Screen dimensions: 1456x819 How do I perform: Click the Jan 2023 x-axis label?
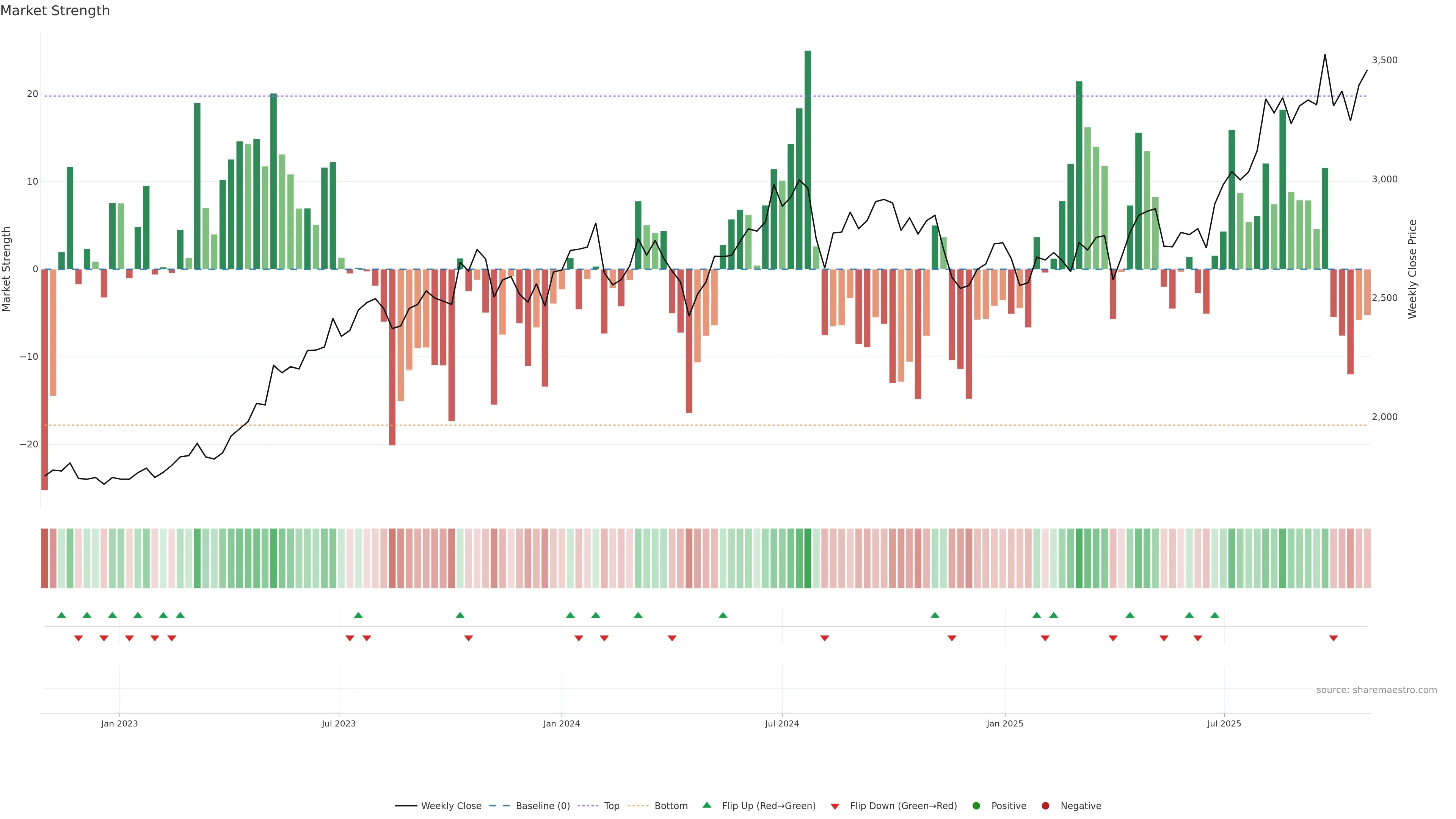(x=119, y=723)
